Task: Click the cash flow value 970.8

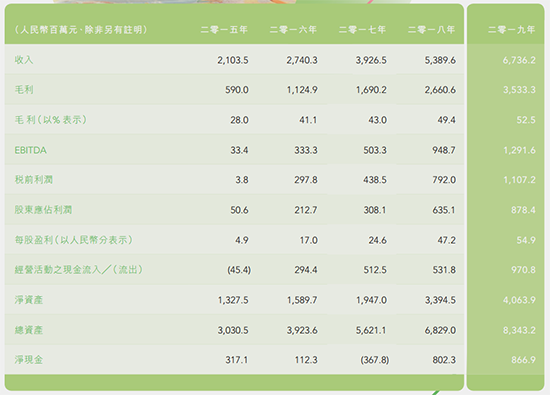Action: pos(523,270)
